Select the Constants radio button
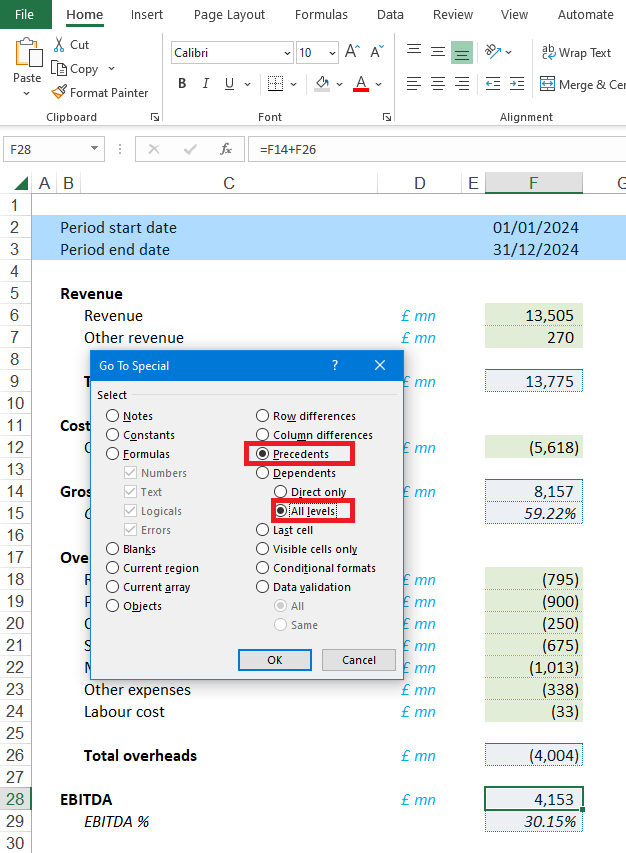626x853 pixels. point(113,435)
